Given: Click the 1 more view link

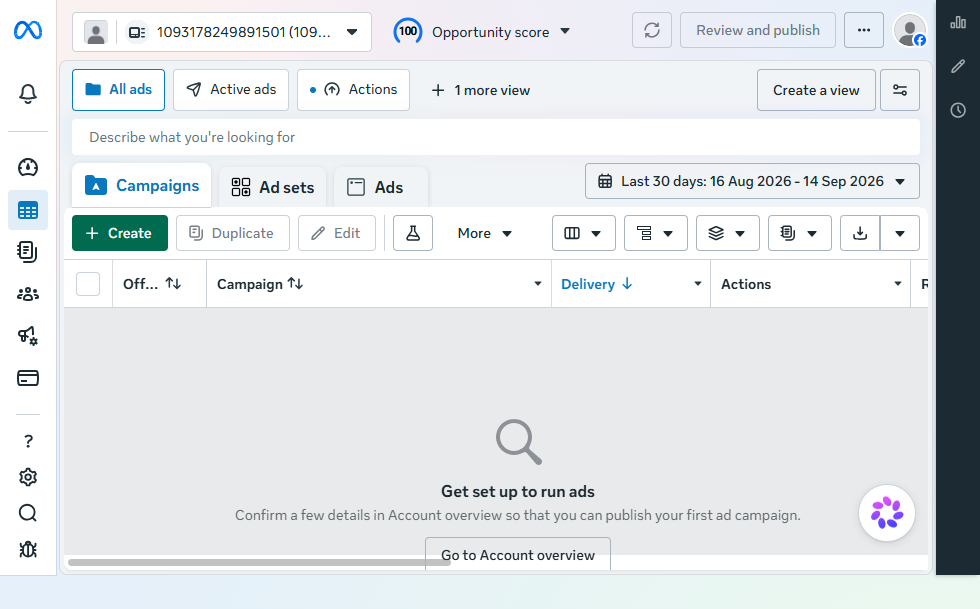Looking at the screenshot, I should tap(481, 90).
